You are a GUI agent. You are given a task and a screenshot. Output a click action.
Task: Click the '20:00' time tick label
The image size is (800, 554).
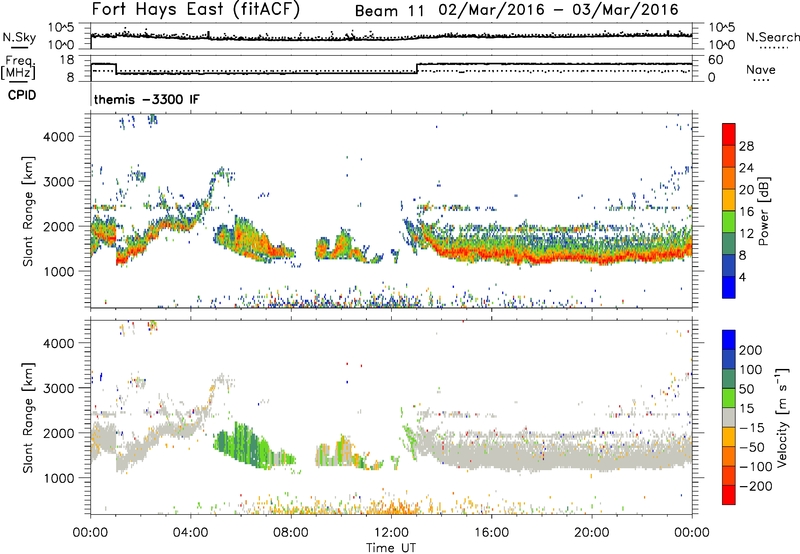[592, 533]
